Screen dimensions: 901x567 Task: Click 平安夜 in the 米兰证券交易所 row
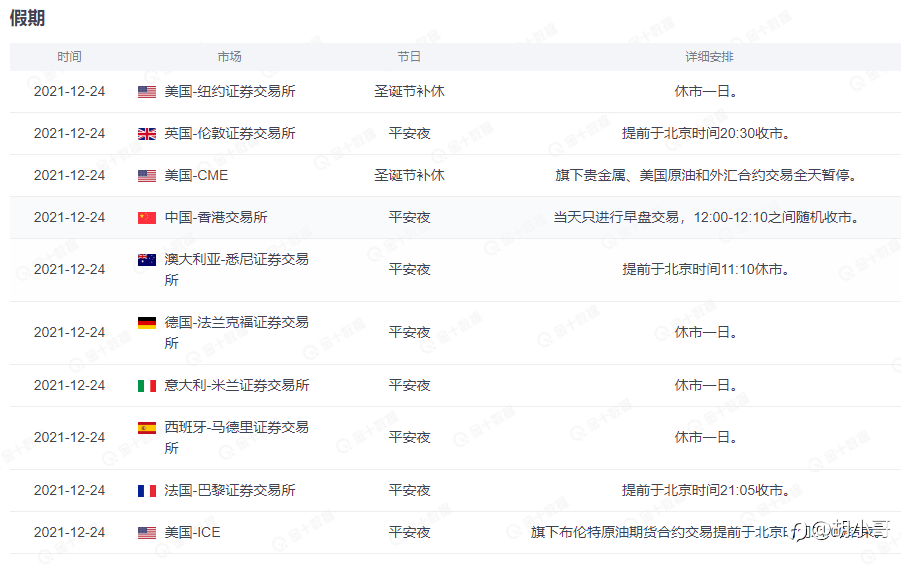click(409, 385)
